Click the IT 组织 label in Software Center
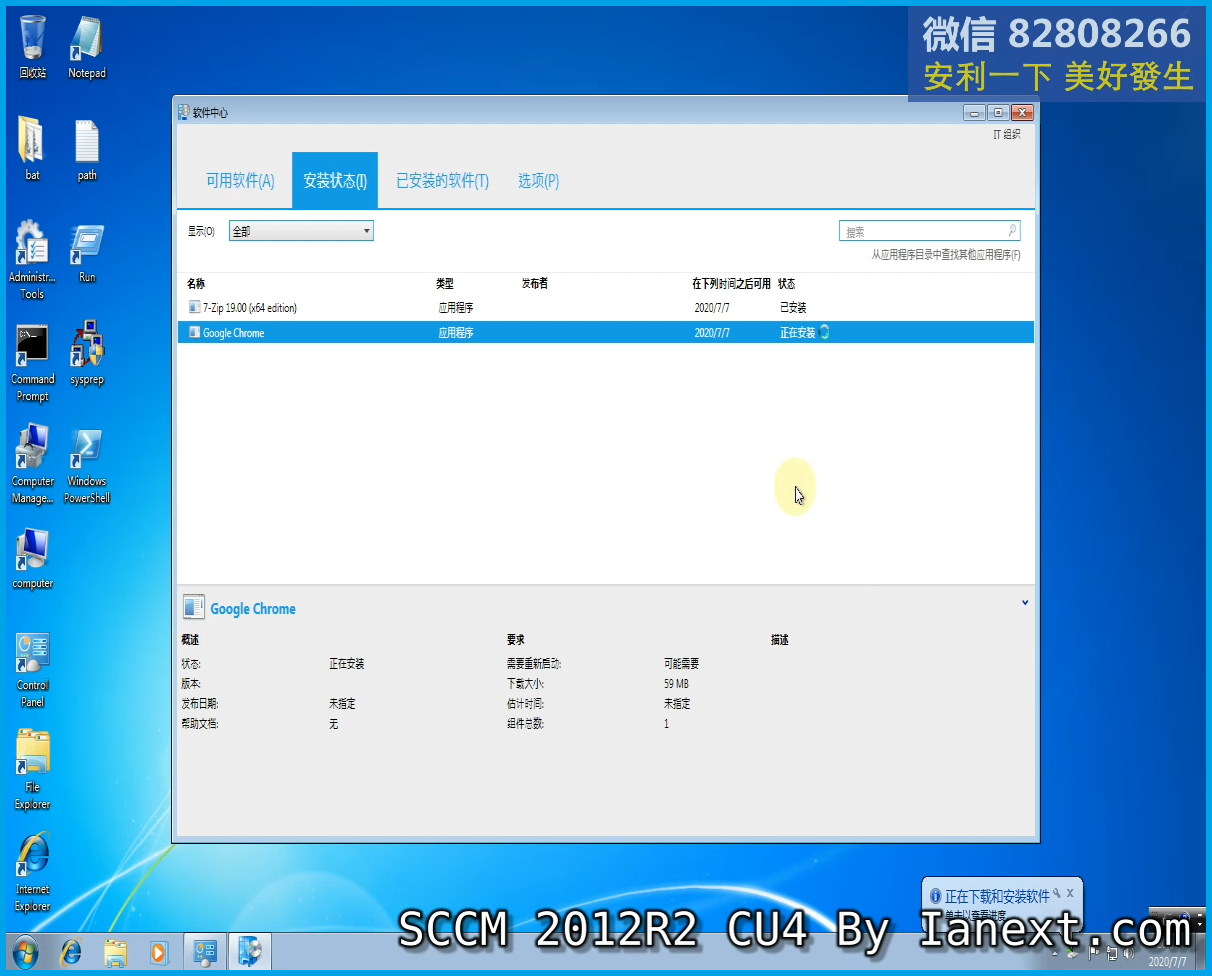Screen dimensions: 1212x976 pyautogui.click(x=1007, y=135)
